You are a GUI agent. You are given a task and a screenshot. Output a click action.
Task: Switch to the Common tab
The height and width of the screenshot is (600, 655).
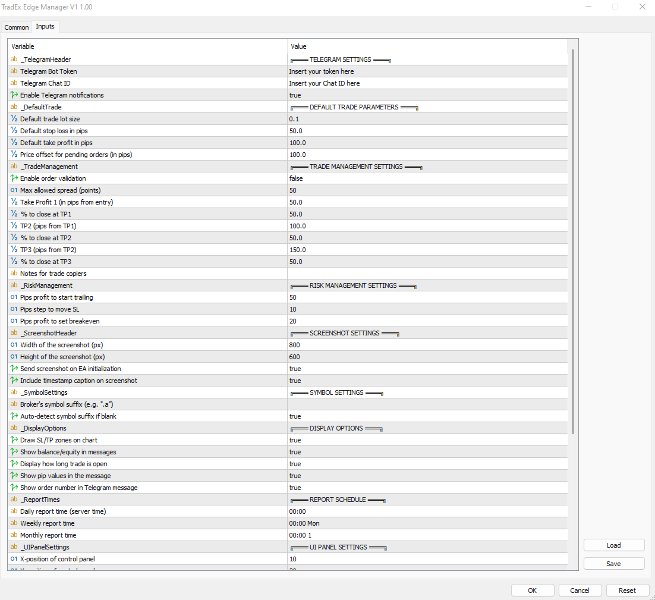tap(17, 27)
